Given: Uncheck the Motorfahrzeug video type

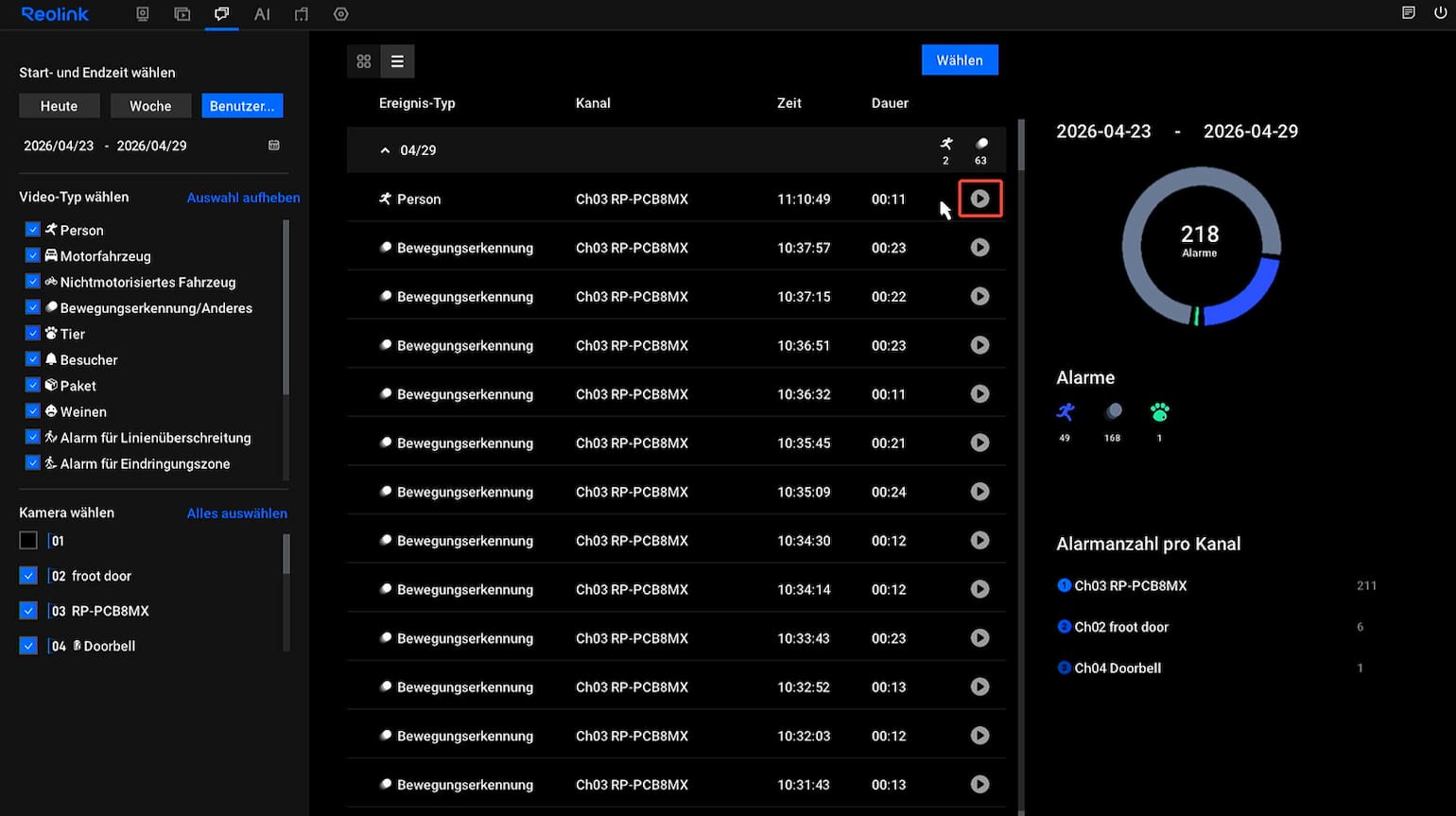Looking at the screenshot, I should click(33, 255).
